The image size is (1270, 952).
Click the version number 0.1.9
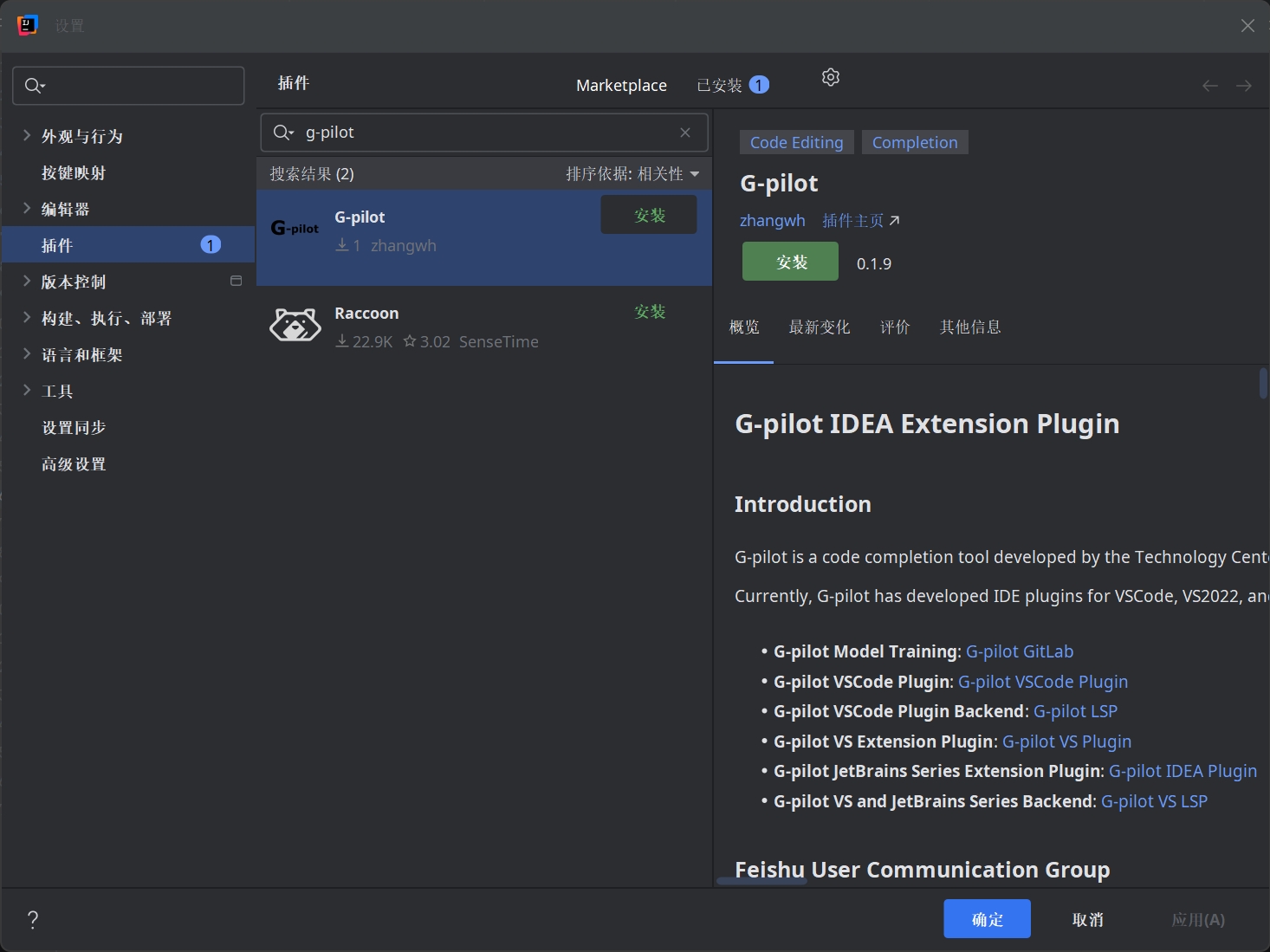(x=874, y=263)
